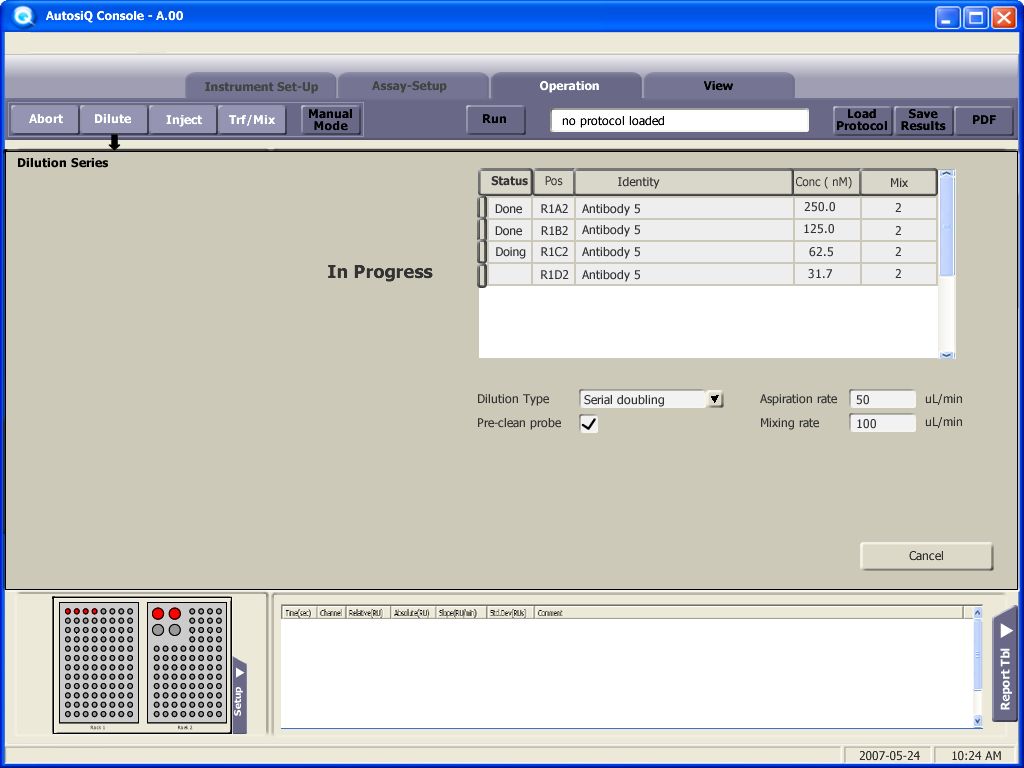
Task: Click the first large gray well in Rack 2
Action: pos(158,630)
